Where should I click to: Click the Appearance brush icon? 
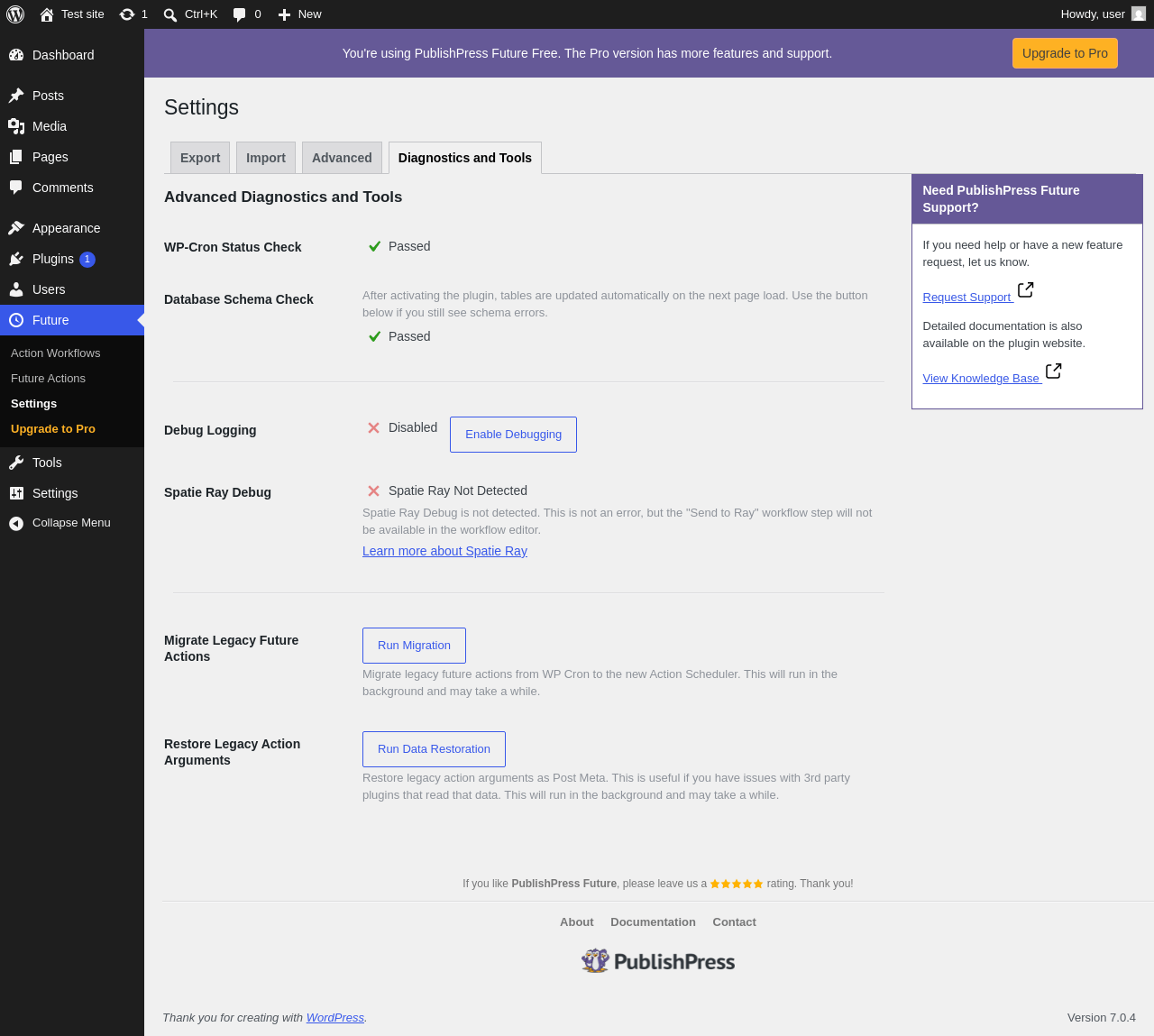tap(16, 228)
